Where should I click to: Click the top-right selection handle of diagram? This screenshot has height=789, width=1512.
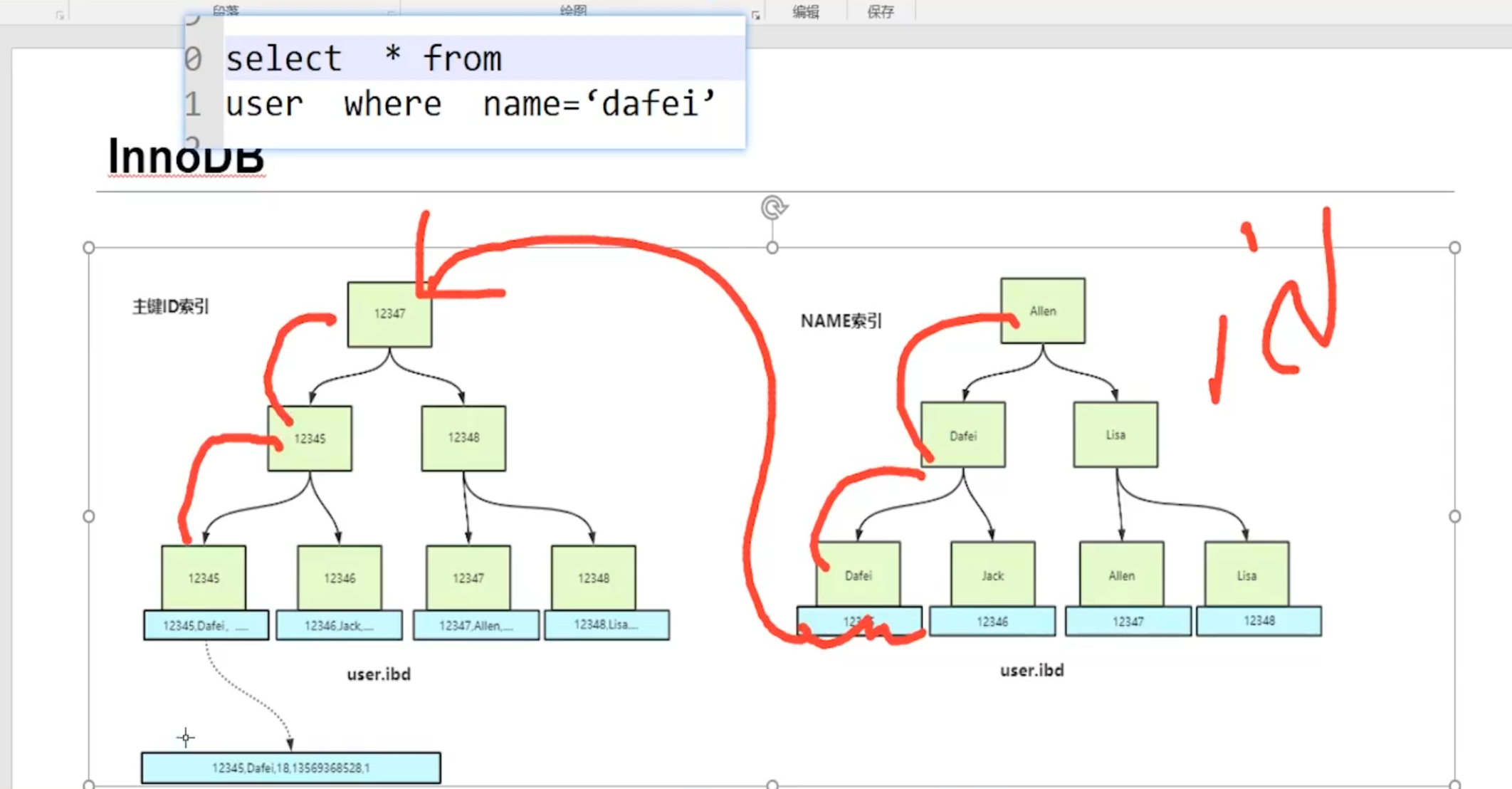(x=1454, y=248)
